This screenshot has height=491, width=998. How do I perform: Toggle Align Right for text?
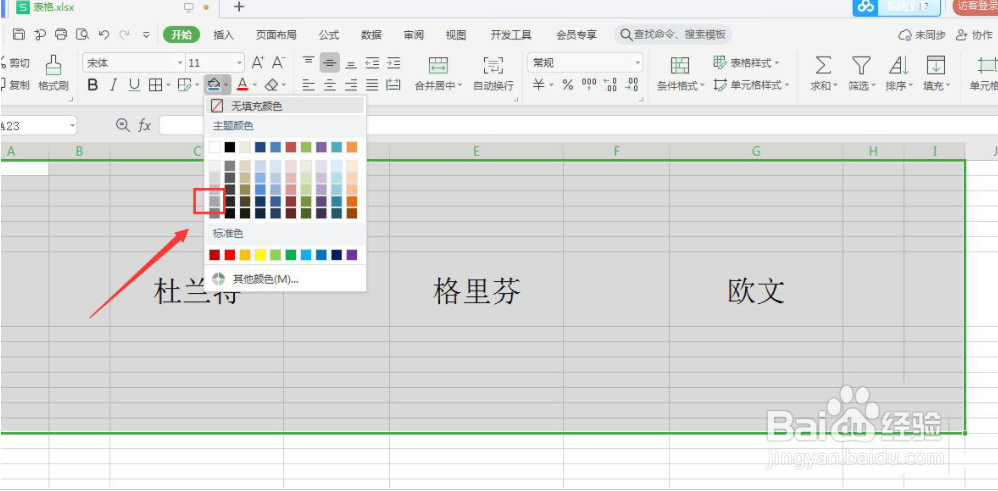click(x=351, y=85)
